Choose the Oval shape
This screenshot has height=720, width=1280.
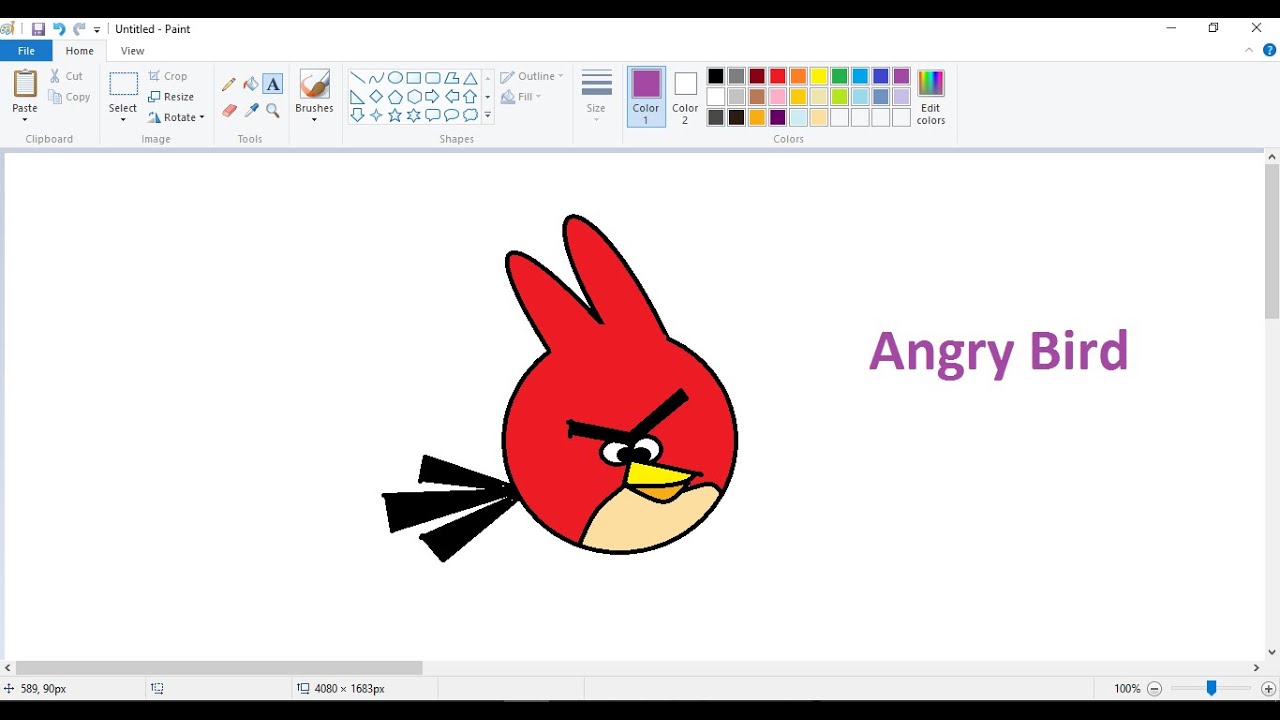(x=395, y=78)
